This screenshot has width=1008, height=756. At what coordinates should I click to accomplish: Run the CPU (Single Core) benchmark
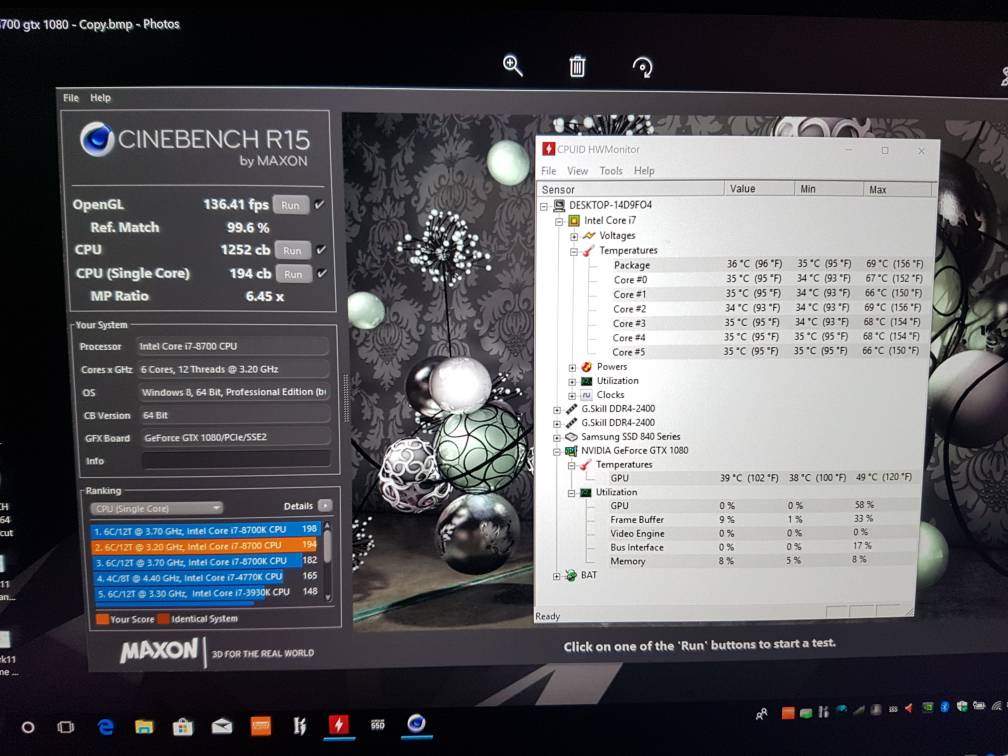[x=294, y=274]
